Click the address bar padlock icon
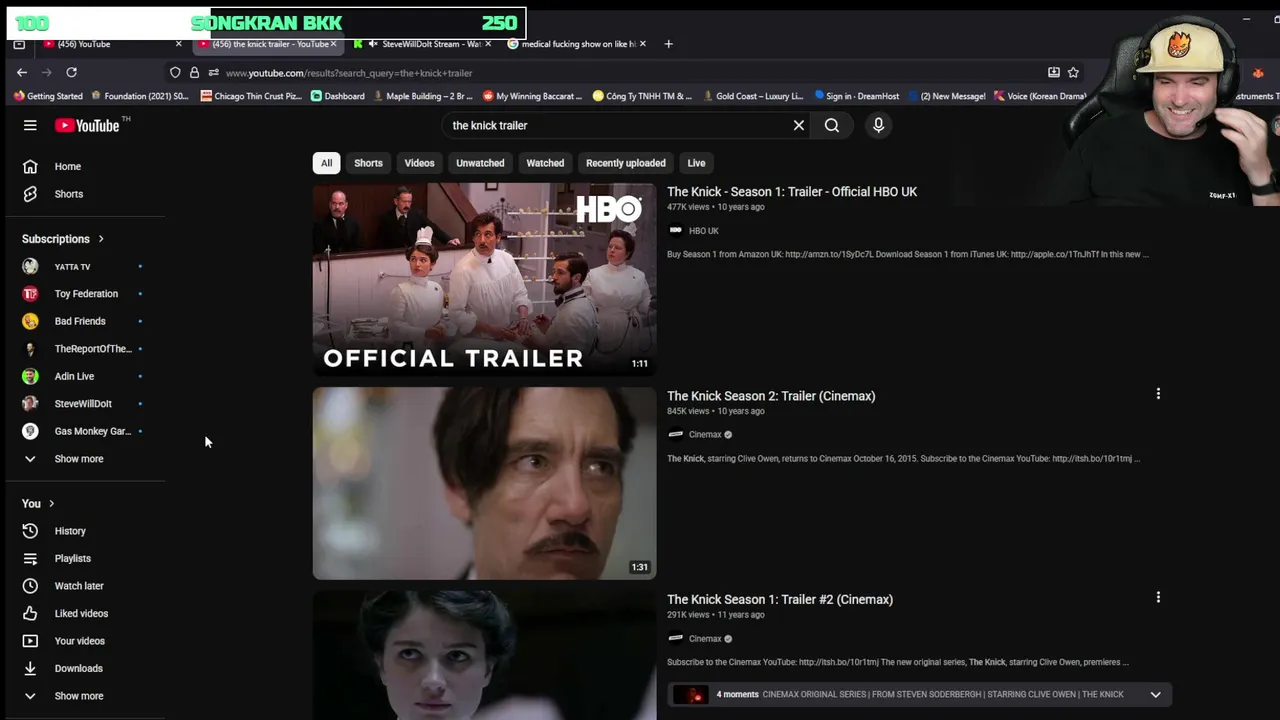Screen dimensions: 1280x720 click(x=194, y=72)
